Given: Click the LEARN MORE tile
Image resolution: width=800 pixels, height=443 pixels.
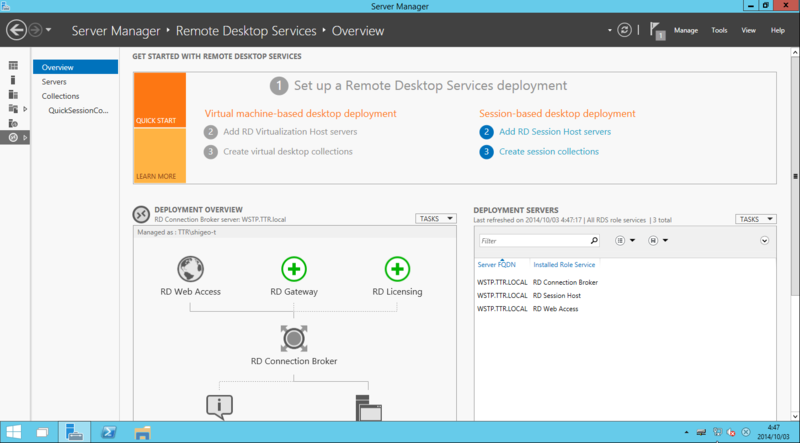Looking at the screenshot, I should tap(160, 156).
